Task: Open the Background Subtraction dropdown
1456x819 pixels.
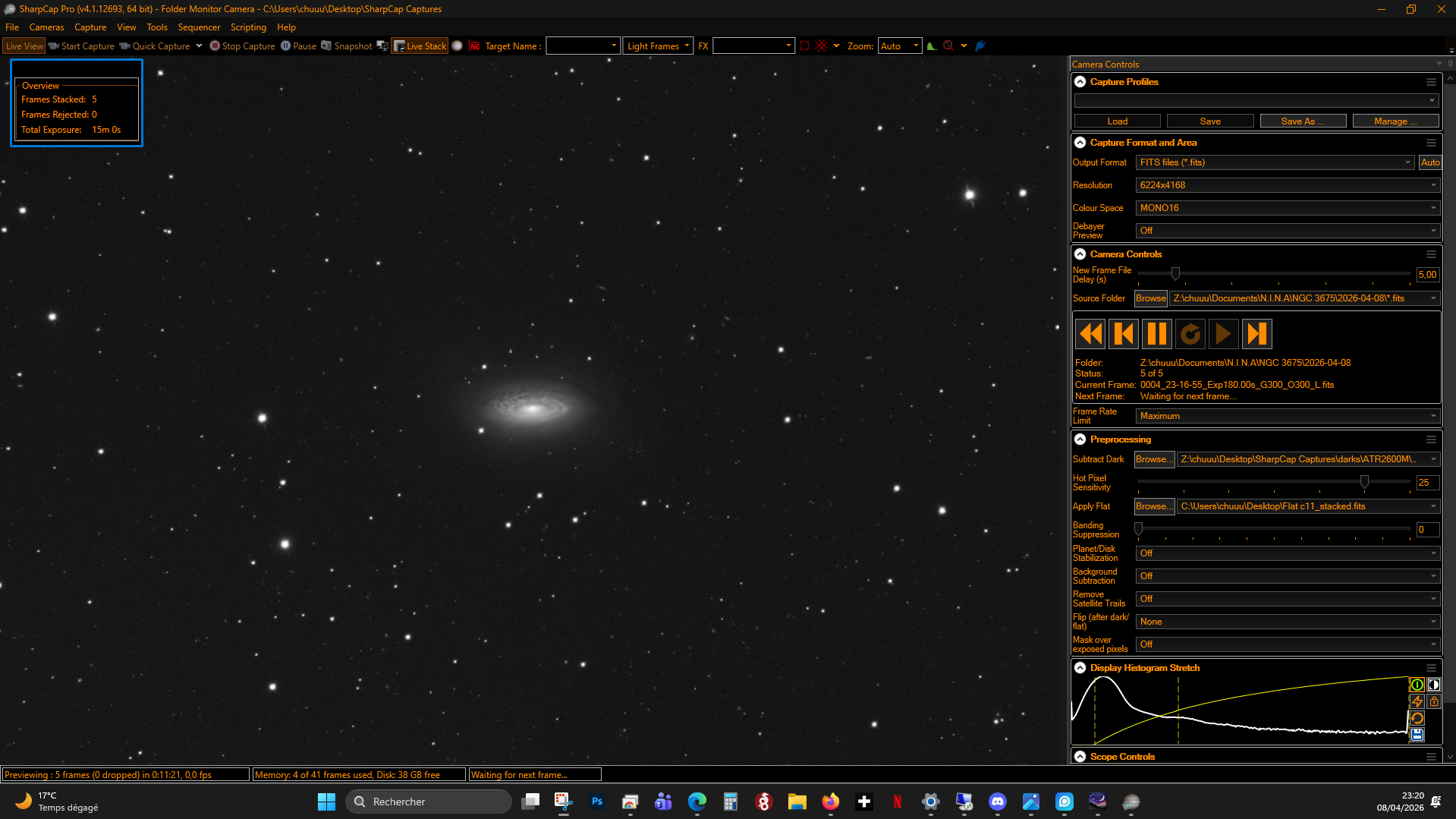Action: coord(1288,576)
